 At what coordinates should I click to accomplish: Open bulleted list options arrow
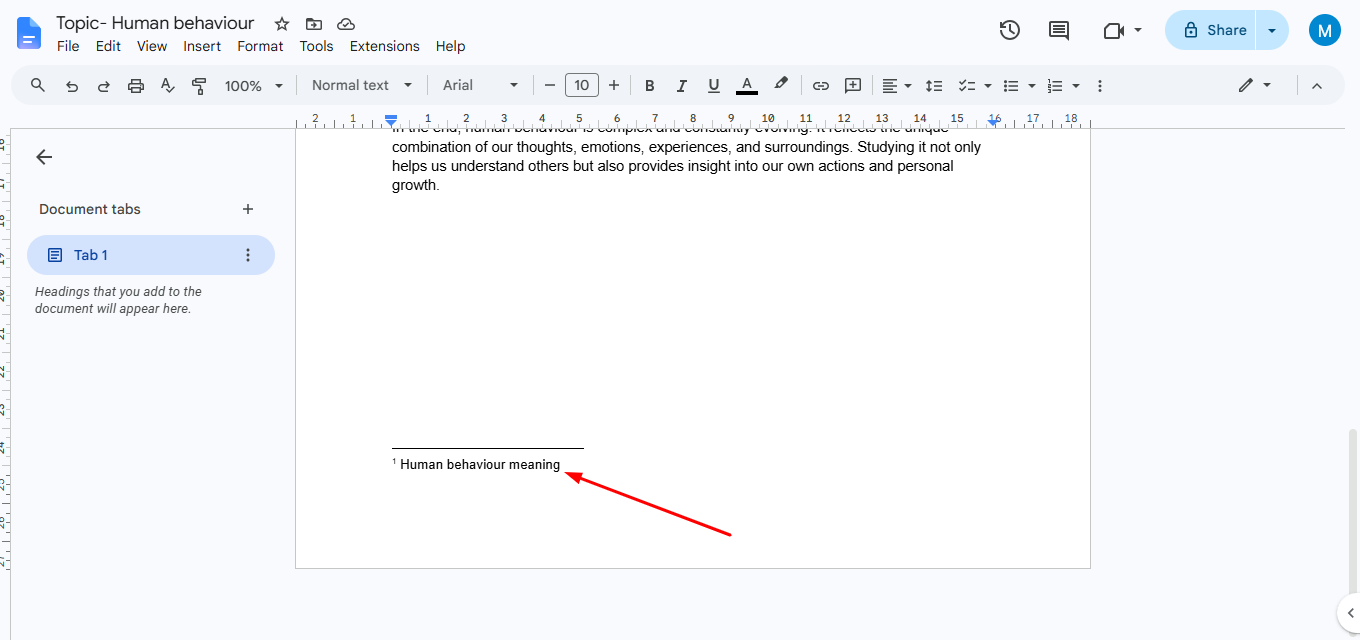tap(1031, 86)
